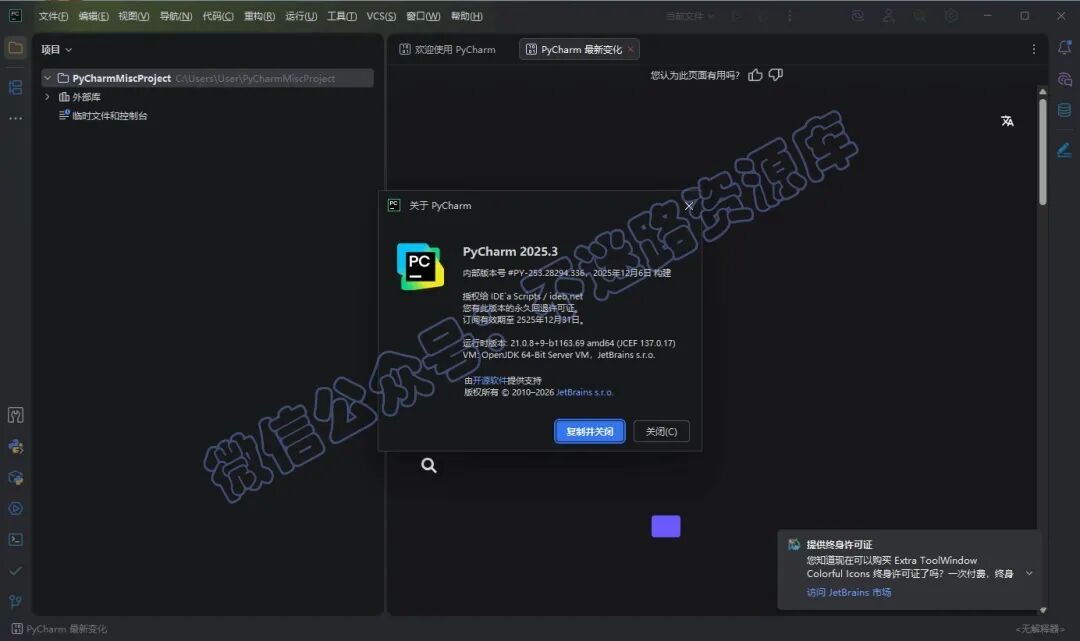Screen dimensions: 1080x641
Task: Open the 开源软件 link in About dialog
Action: pyautogui.click(x=490, y=380)
